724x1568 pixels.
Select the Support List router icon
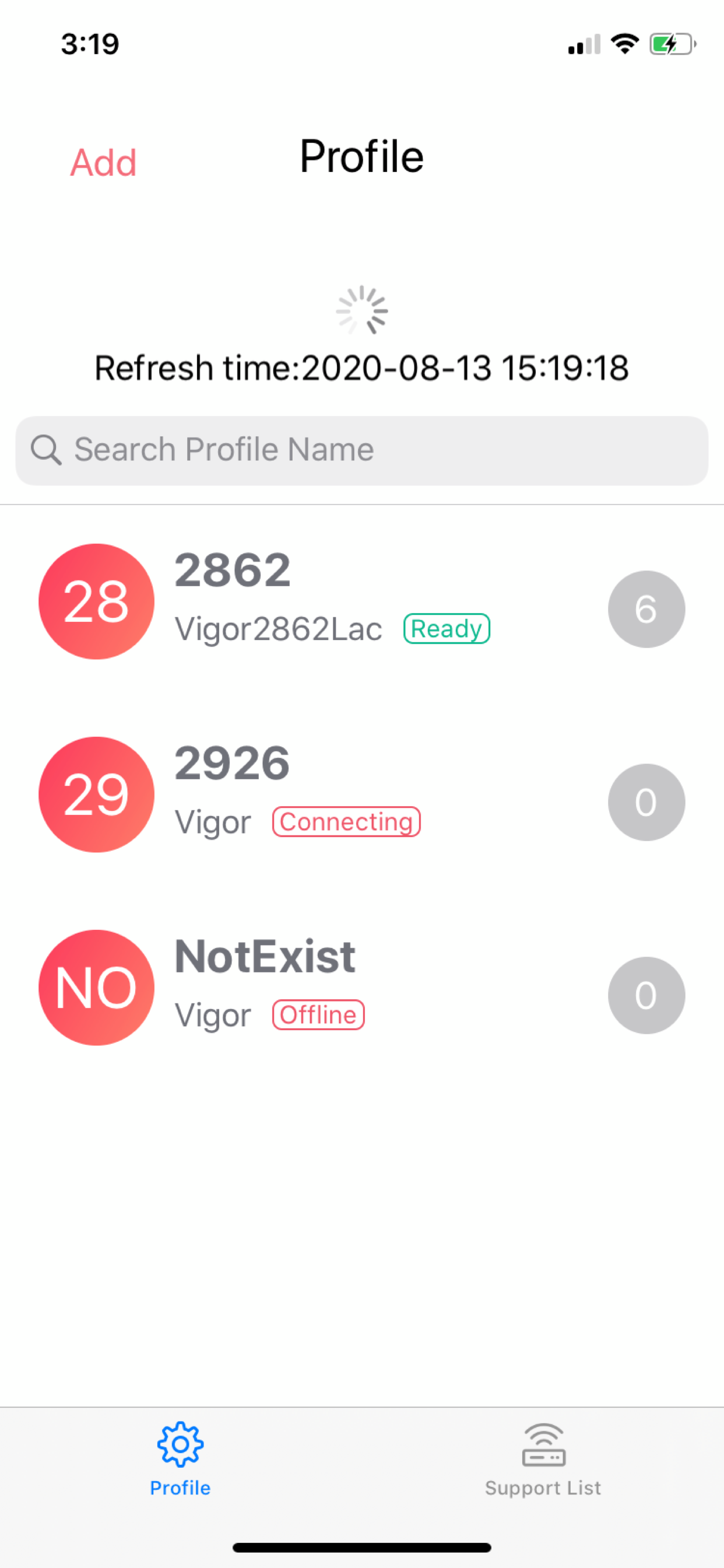[x=543, y=1443]
